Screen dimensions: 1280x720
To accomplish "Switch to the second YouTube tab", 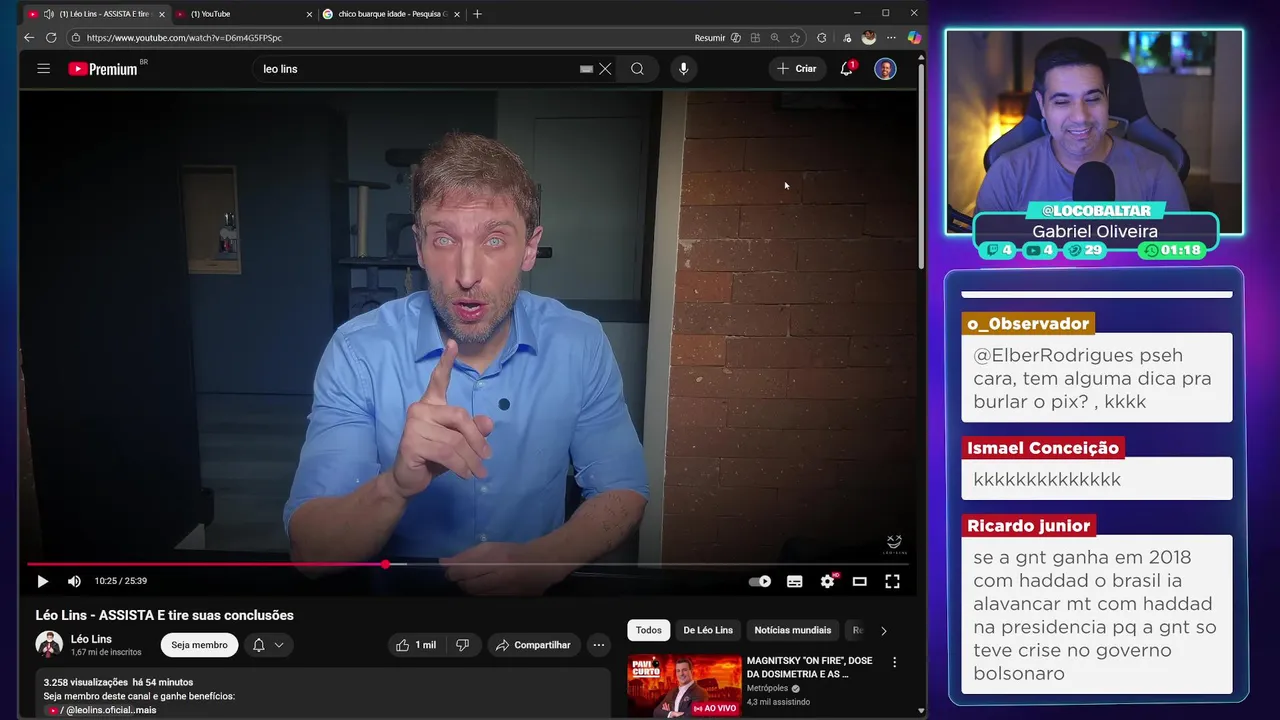I will [244, 14].
